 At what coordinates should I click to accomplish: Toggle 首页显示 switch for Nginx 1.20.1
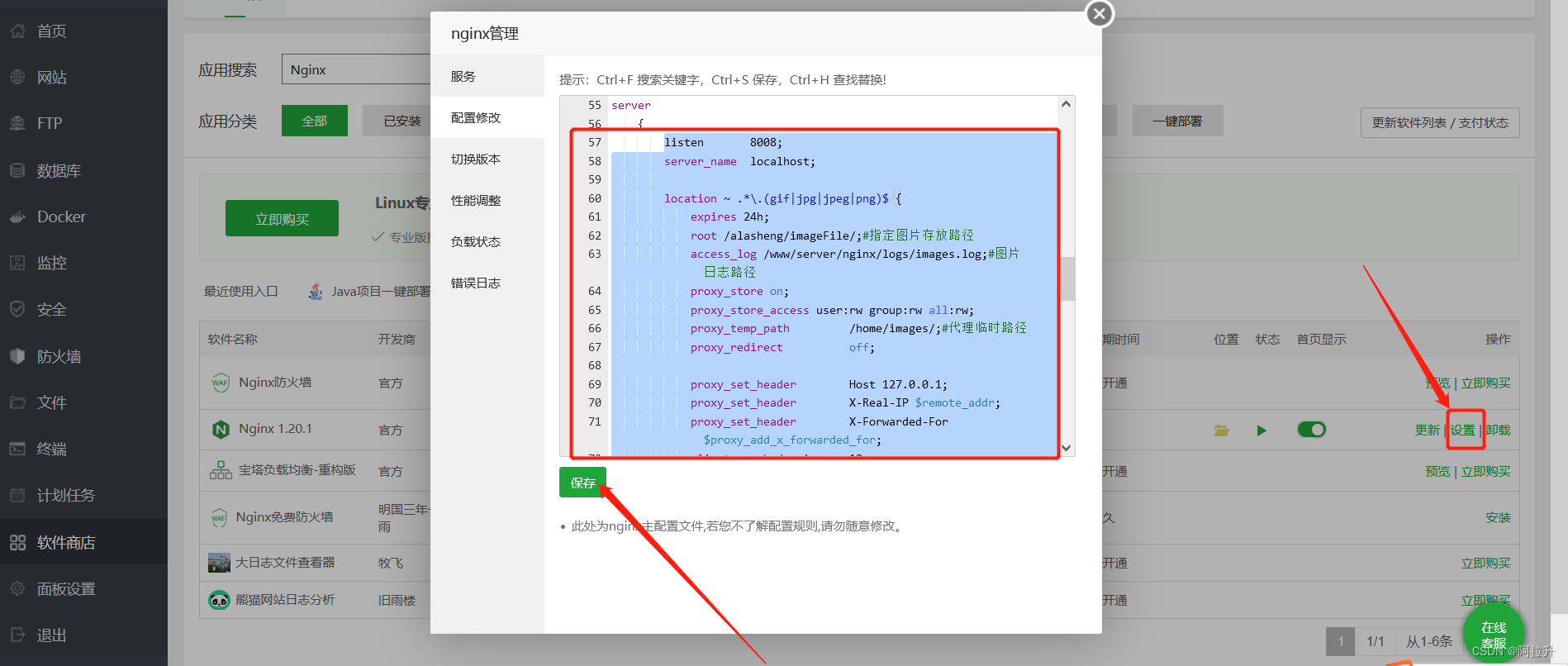coord(1311,430)
